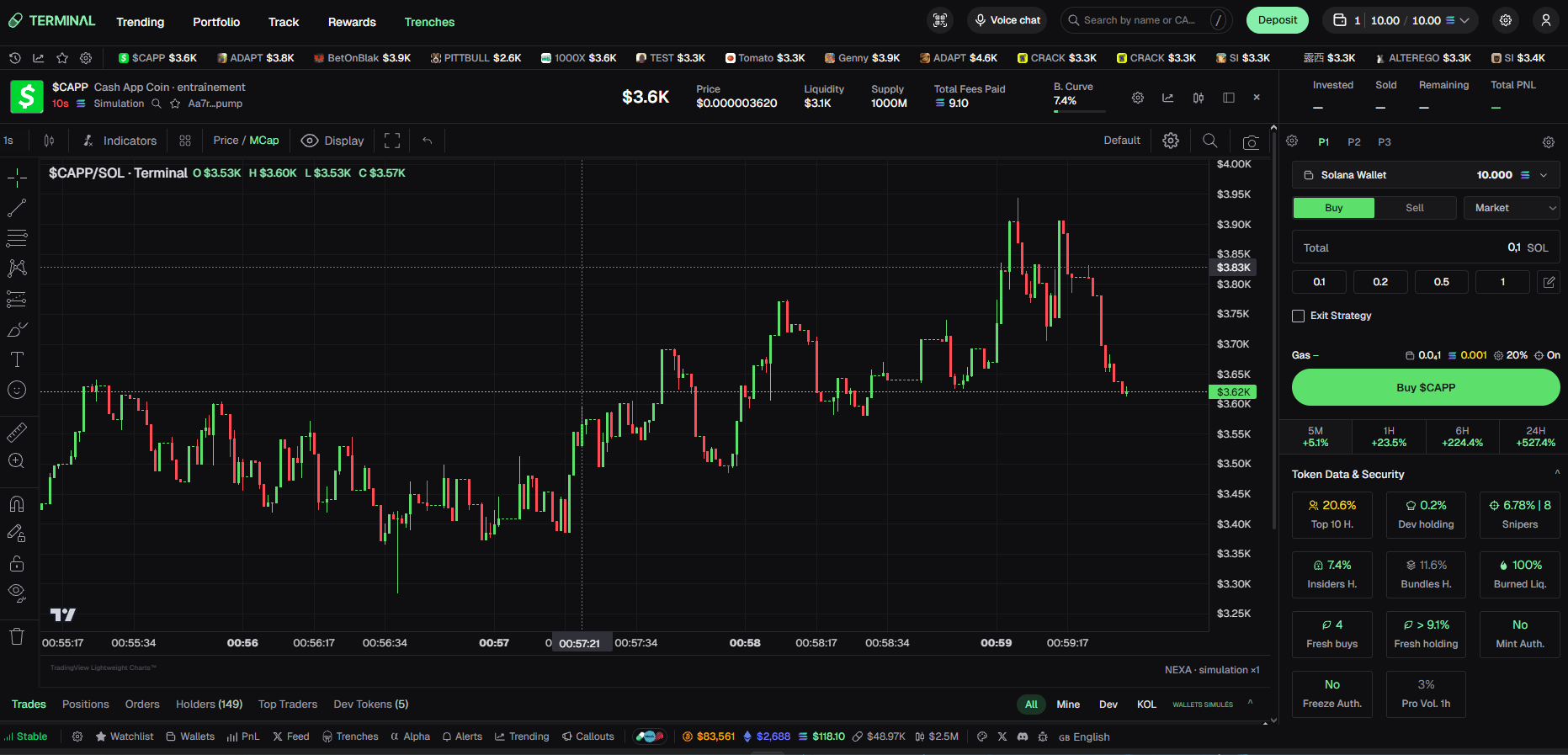This screenshot has width=1568, height=755.
Task: Switch the order panel to Sell
Action: click(x=1415, y=208)
